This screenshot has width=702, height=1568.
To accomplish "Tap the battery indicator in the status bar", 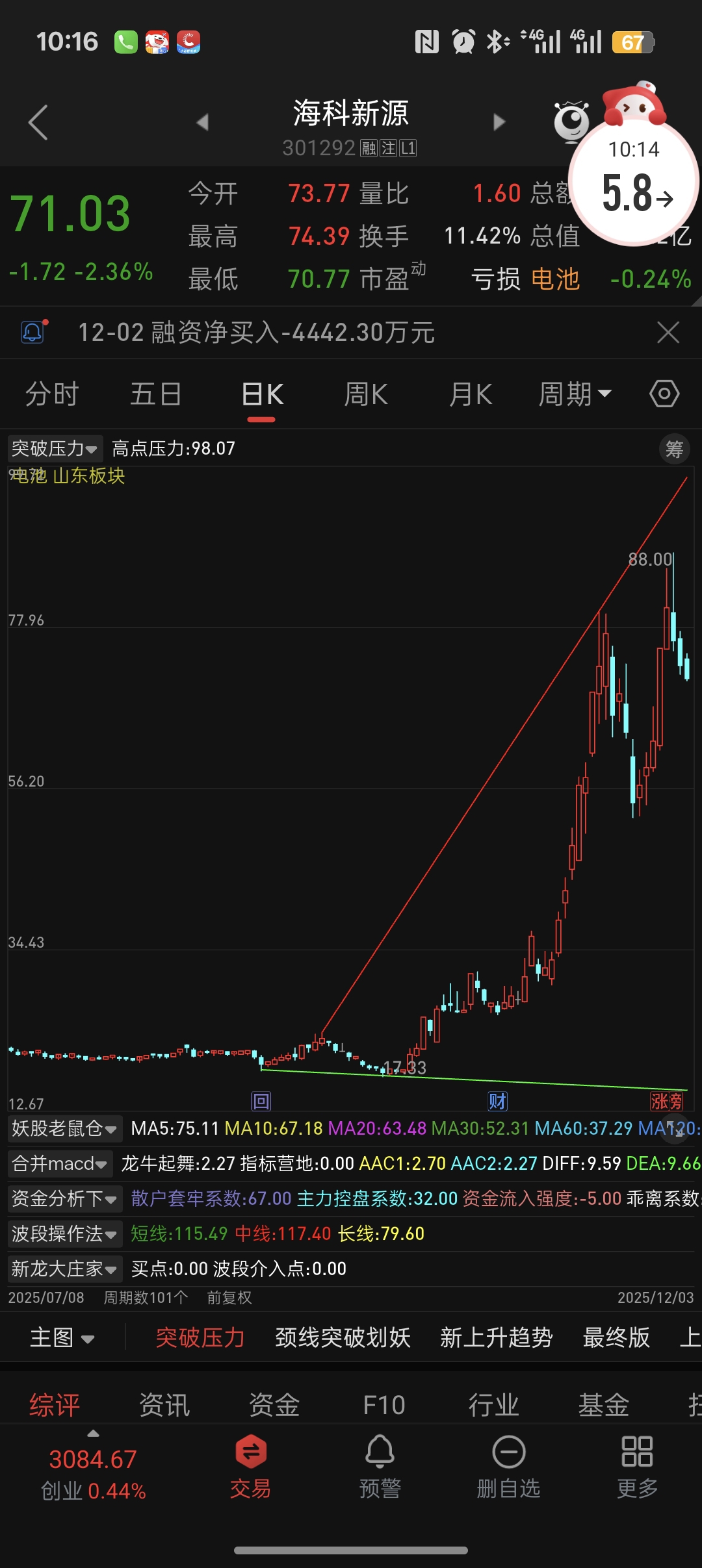I will tap(633, 42).
